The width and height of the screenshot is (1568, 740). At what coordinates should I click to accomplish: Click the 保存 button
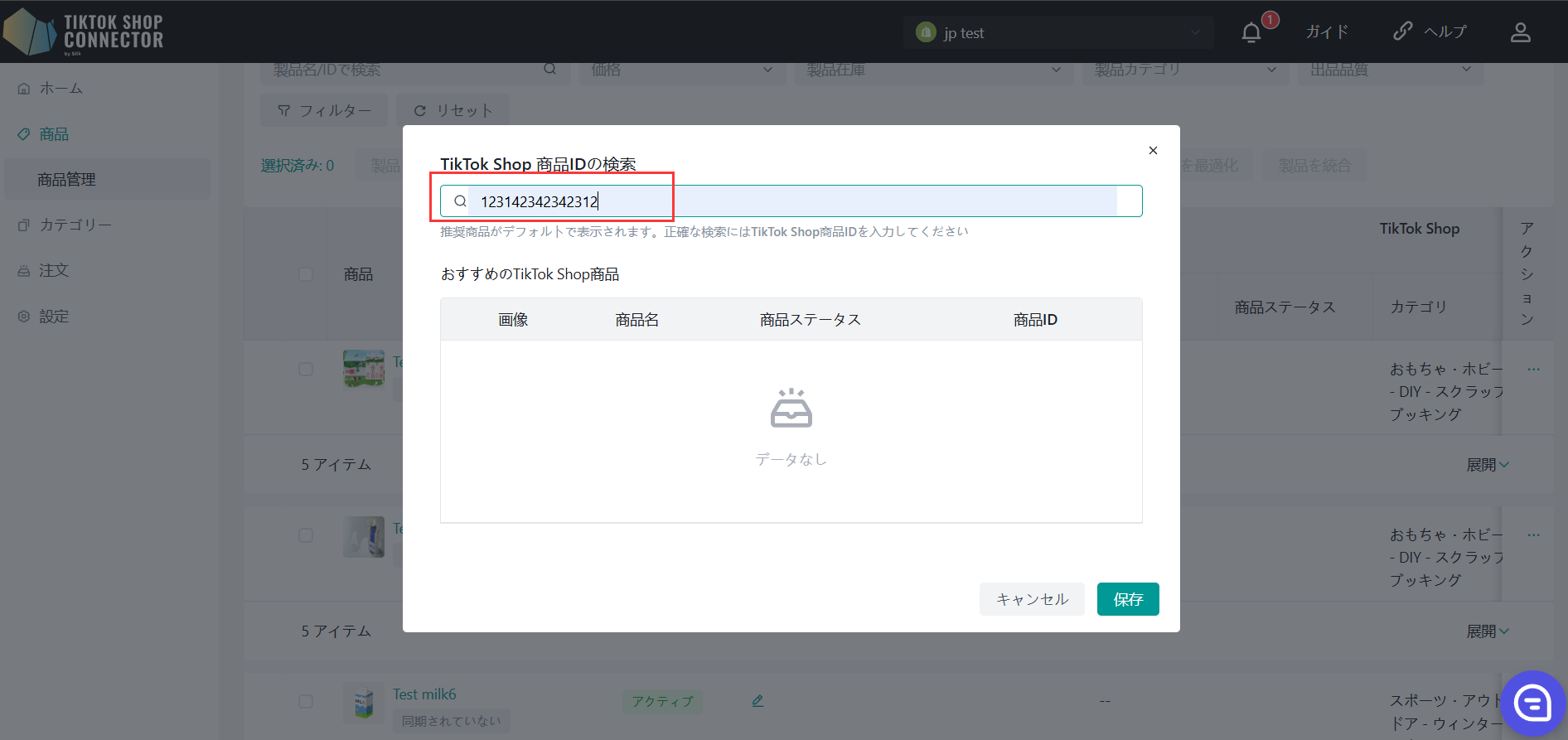pos(1128,599)
